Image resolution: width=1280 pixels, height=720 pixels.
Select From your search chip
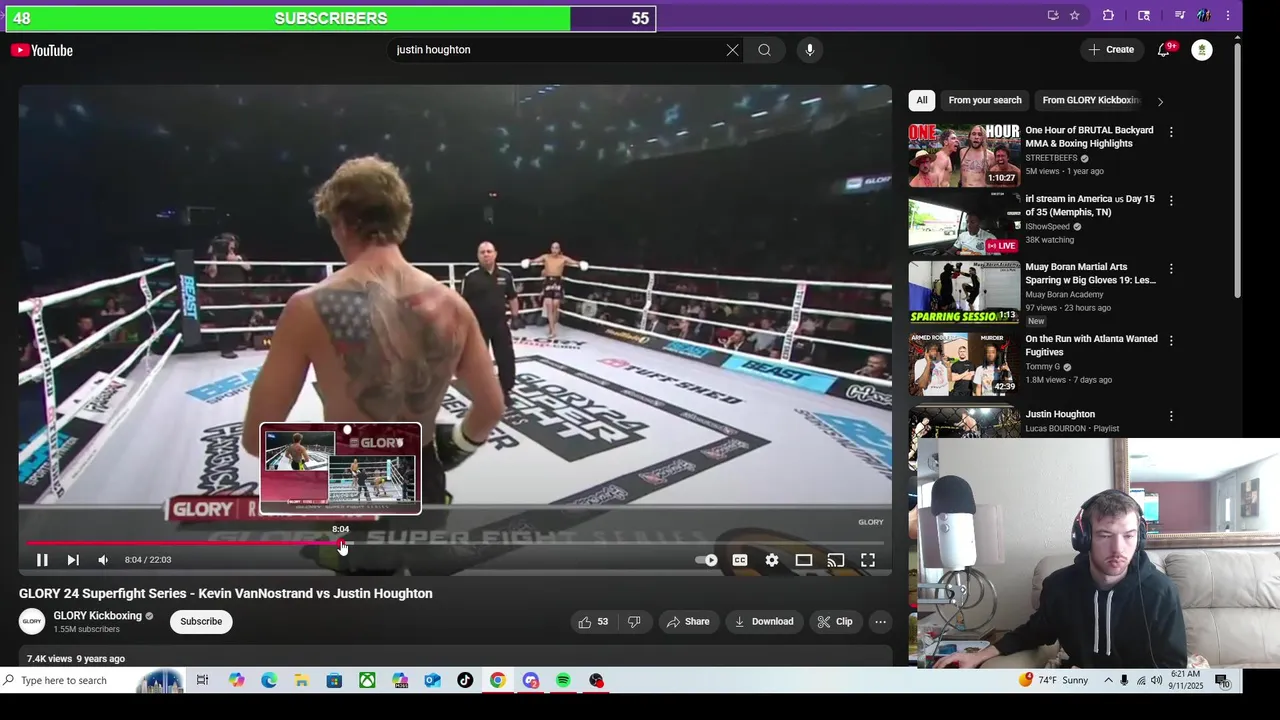[985, 100]
